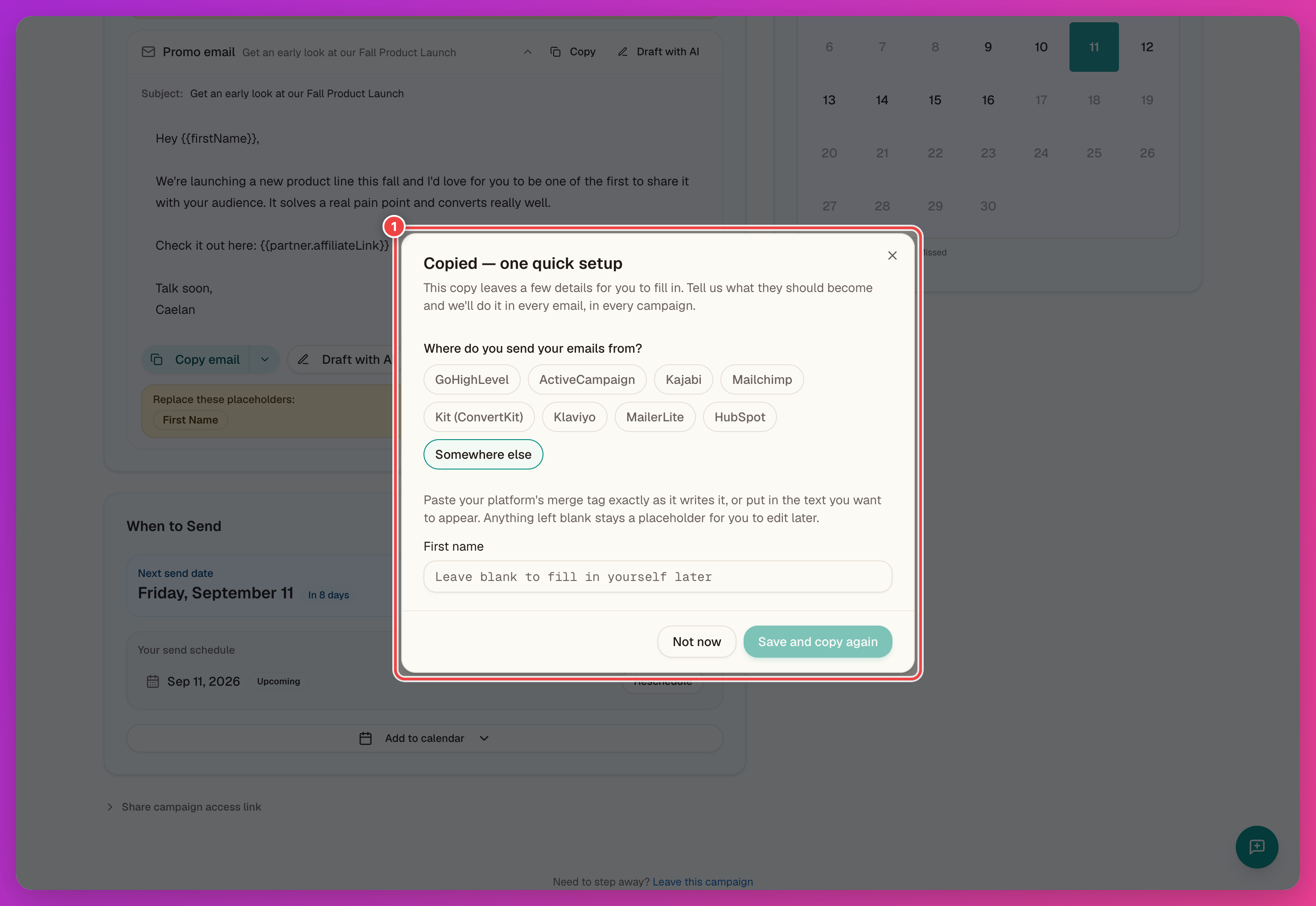1316x906 pixels.
Task: Close the quick setup dialog
Action: [892, 255]
